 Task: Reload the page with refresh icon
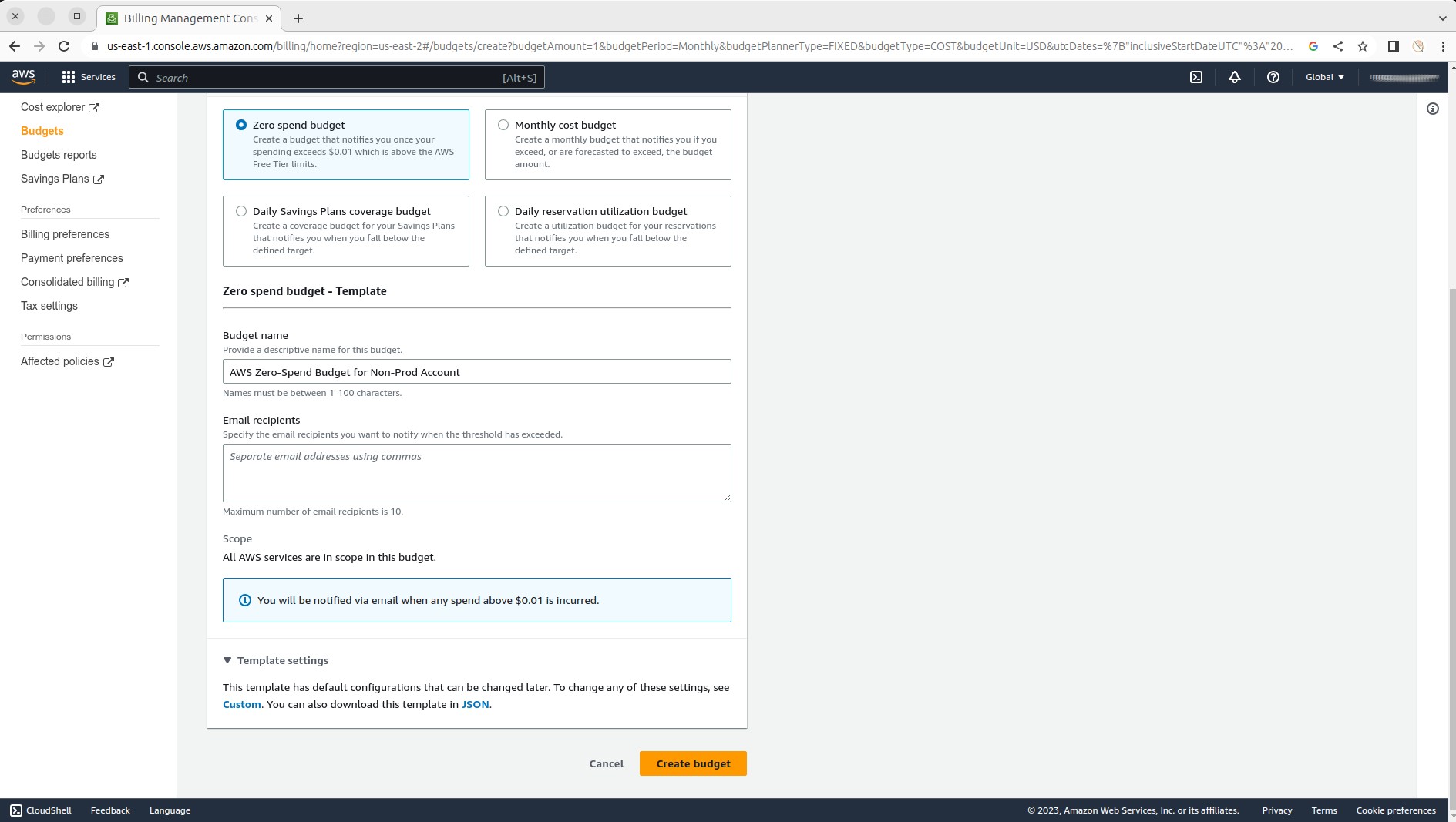(x=64, y=46)
